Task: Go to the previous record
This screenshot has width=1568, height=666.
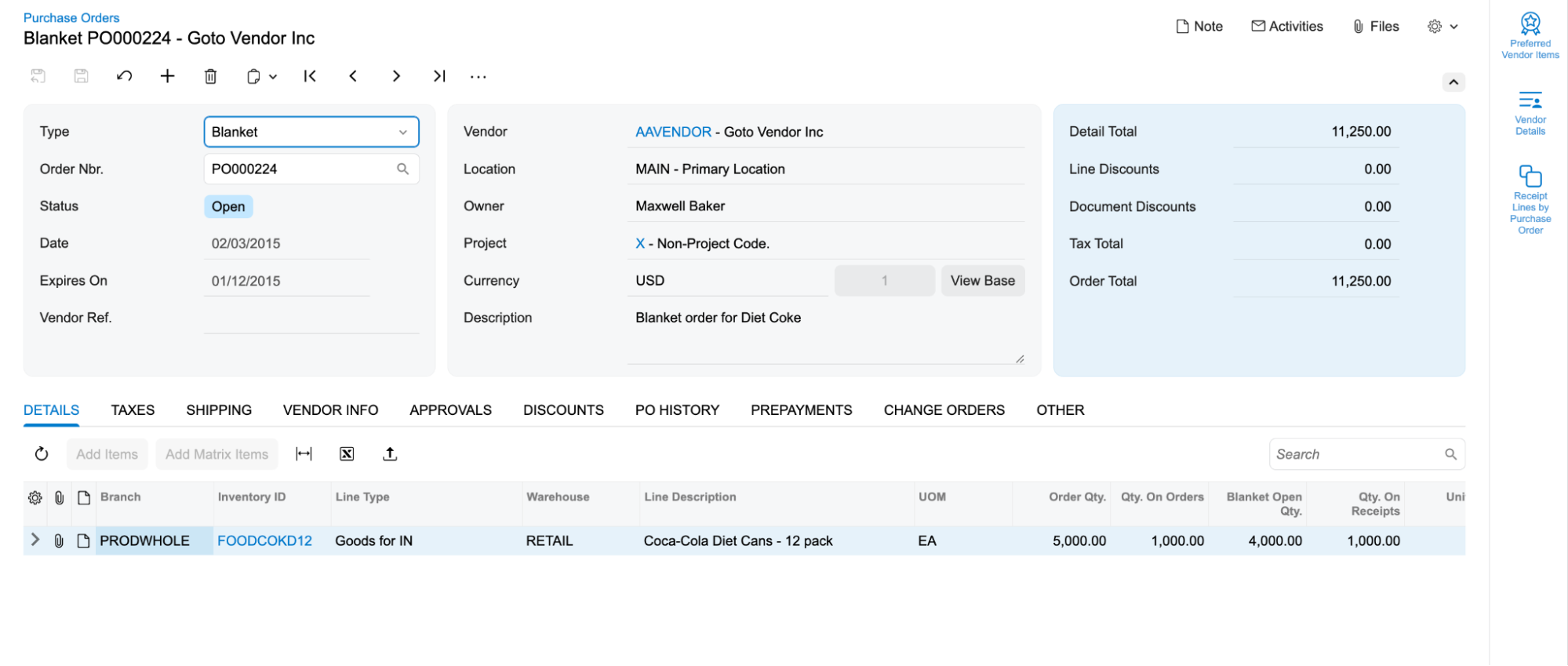Action: [x=353, y=76]
